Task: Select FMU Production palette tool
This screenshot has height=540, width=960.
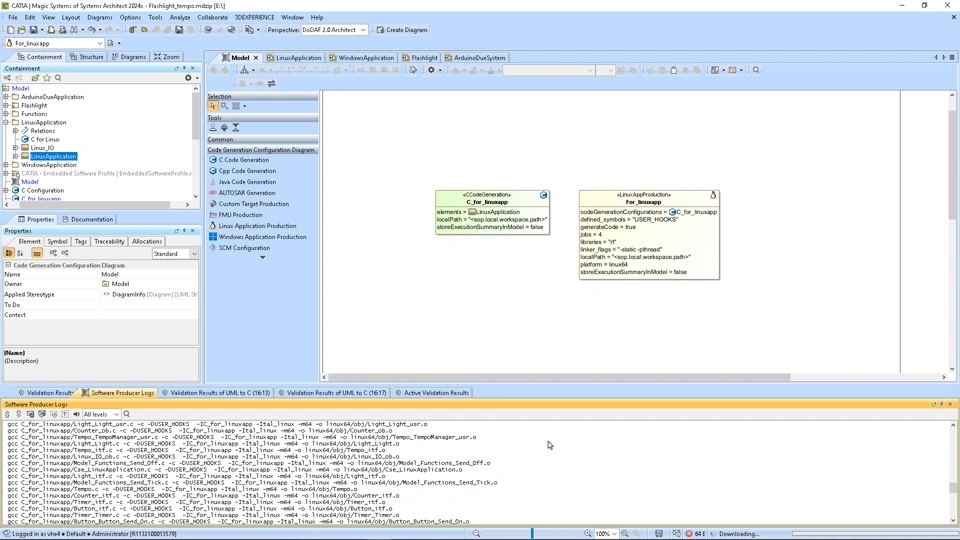Action: click(x=240, y=215)
